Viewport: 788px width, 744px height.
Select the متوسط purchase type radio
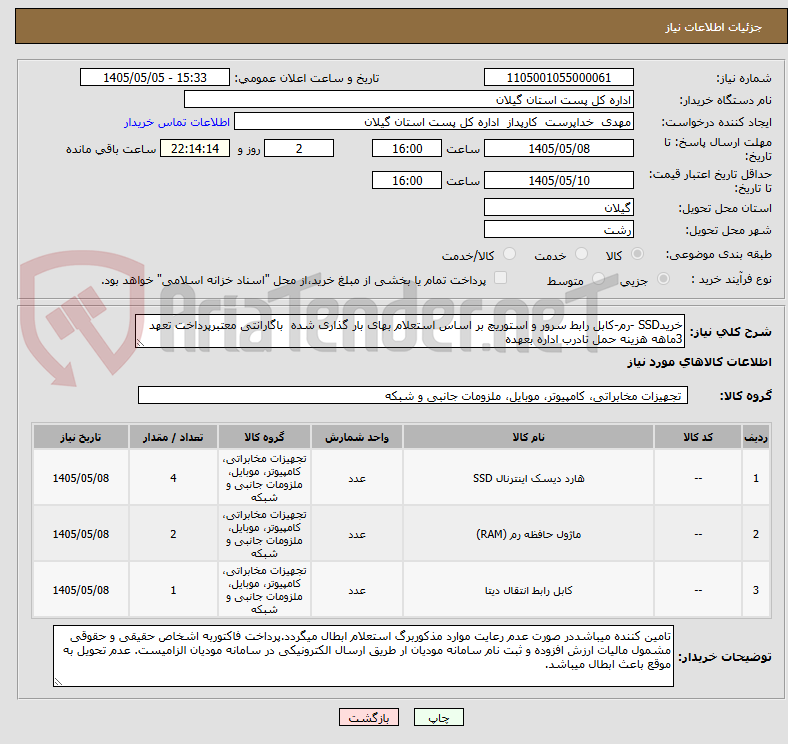[598, 278]
